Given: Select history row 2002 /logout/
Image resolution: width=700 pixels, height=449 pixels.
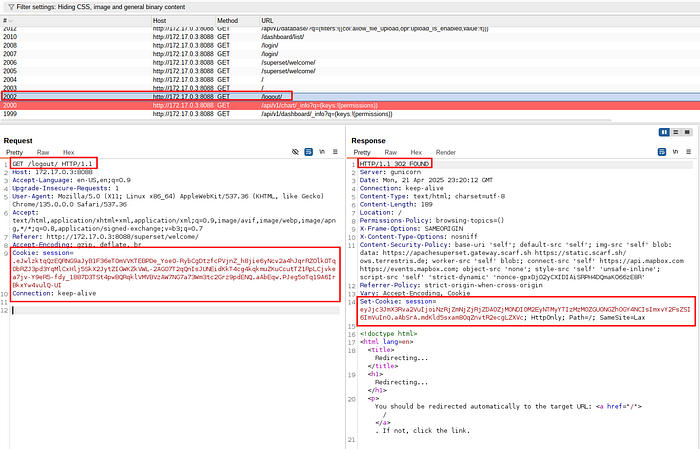Looking at the screenshot, I should pos(350,96).
